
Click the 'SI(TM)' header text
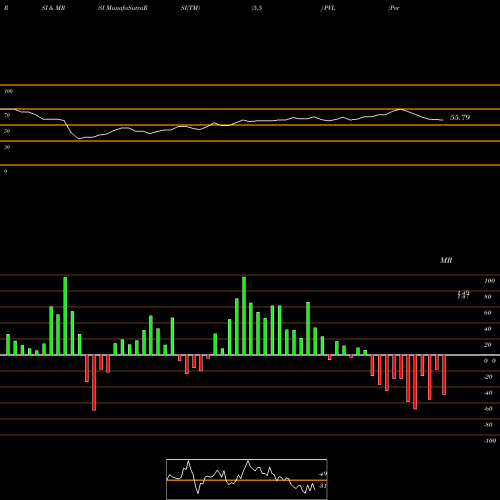pos(190,8)
